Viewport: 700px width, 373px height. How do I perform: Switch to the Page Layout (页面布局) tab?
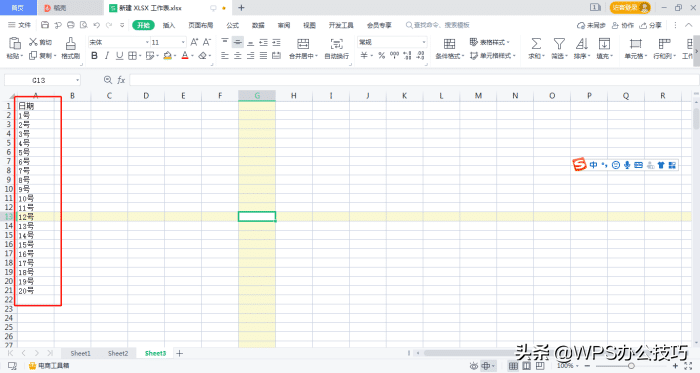click(x=201, y=25)
